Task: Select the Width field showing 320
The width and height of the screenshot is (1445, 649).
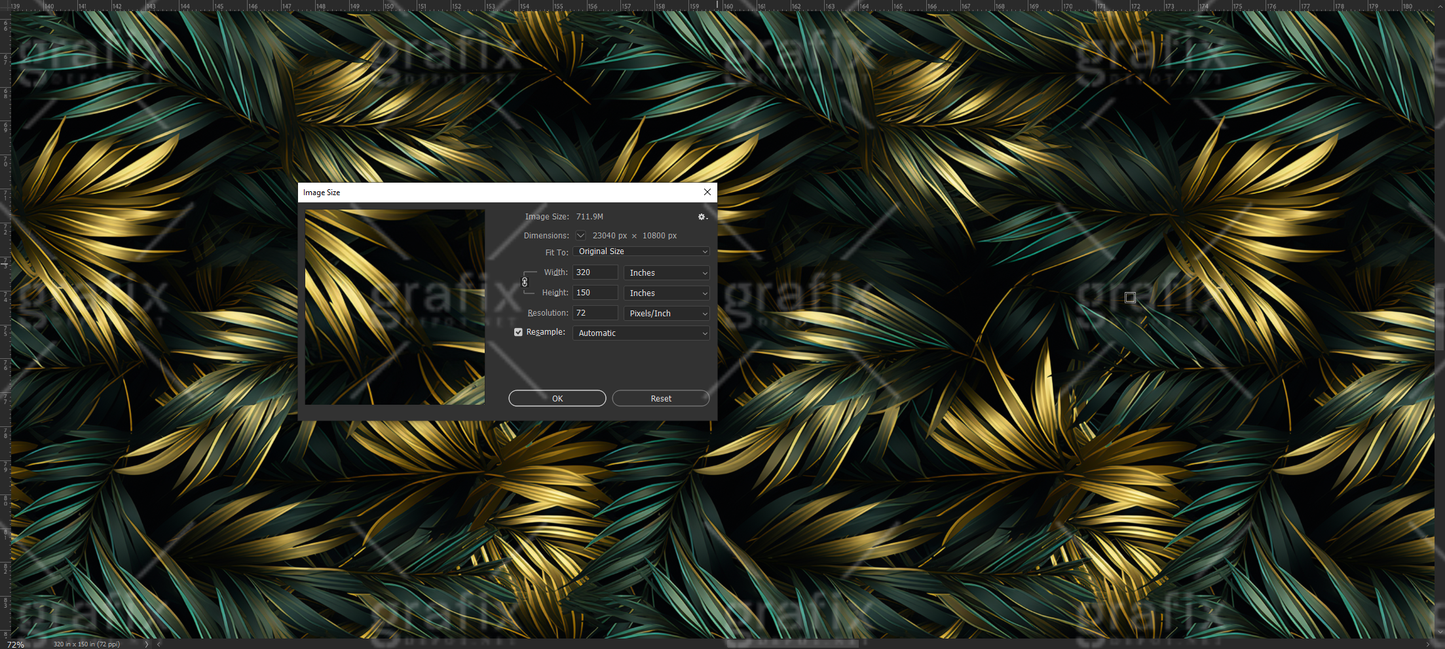Action: (x=594, y=272)
